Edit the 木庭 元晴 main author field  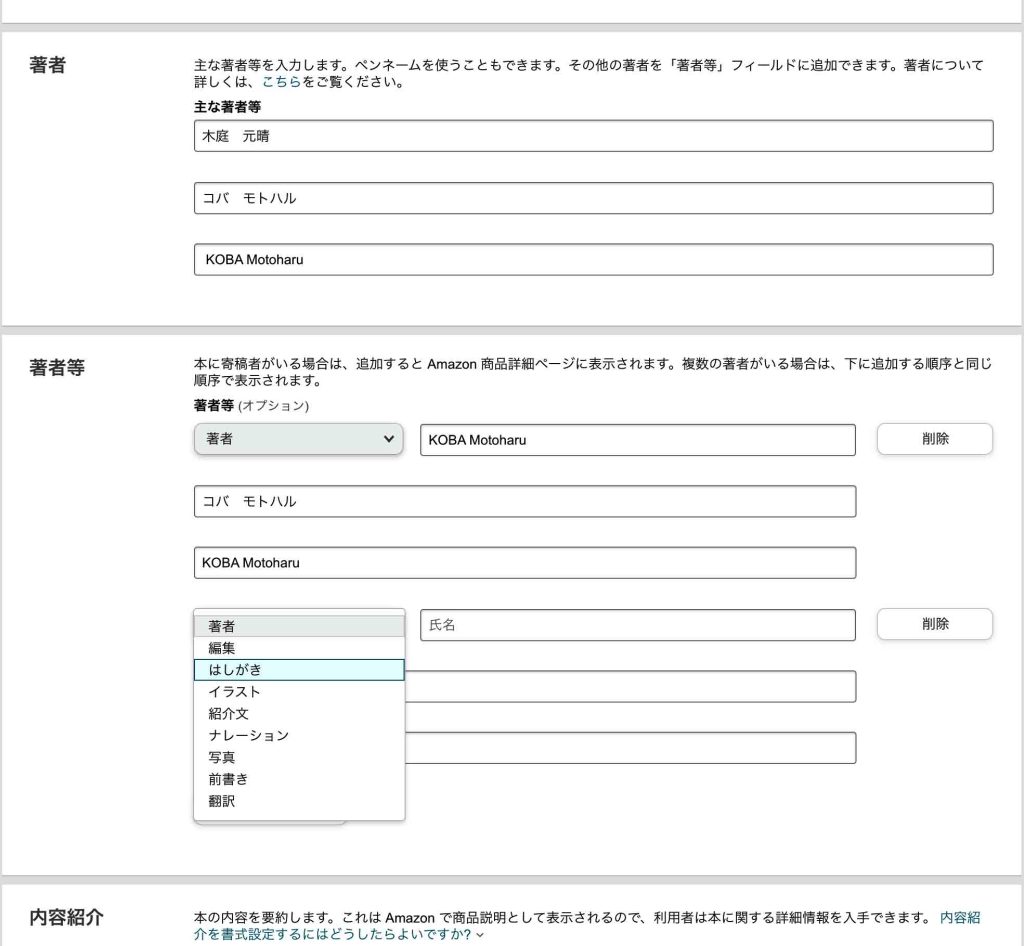tap(593, 136)
